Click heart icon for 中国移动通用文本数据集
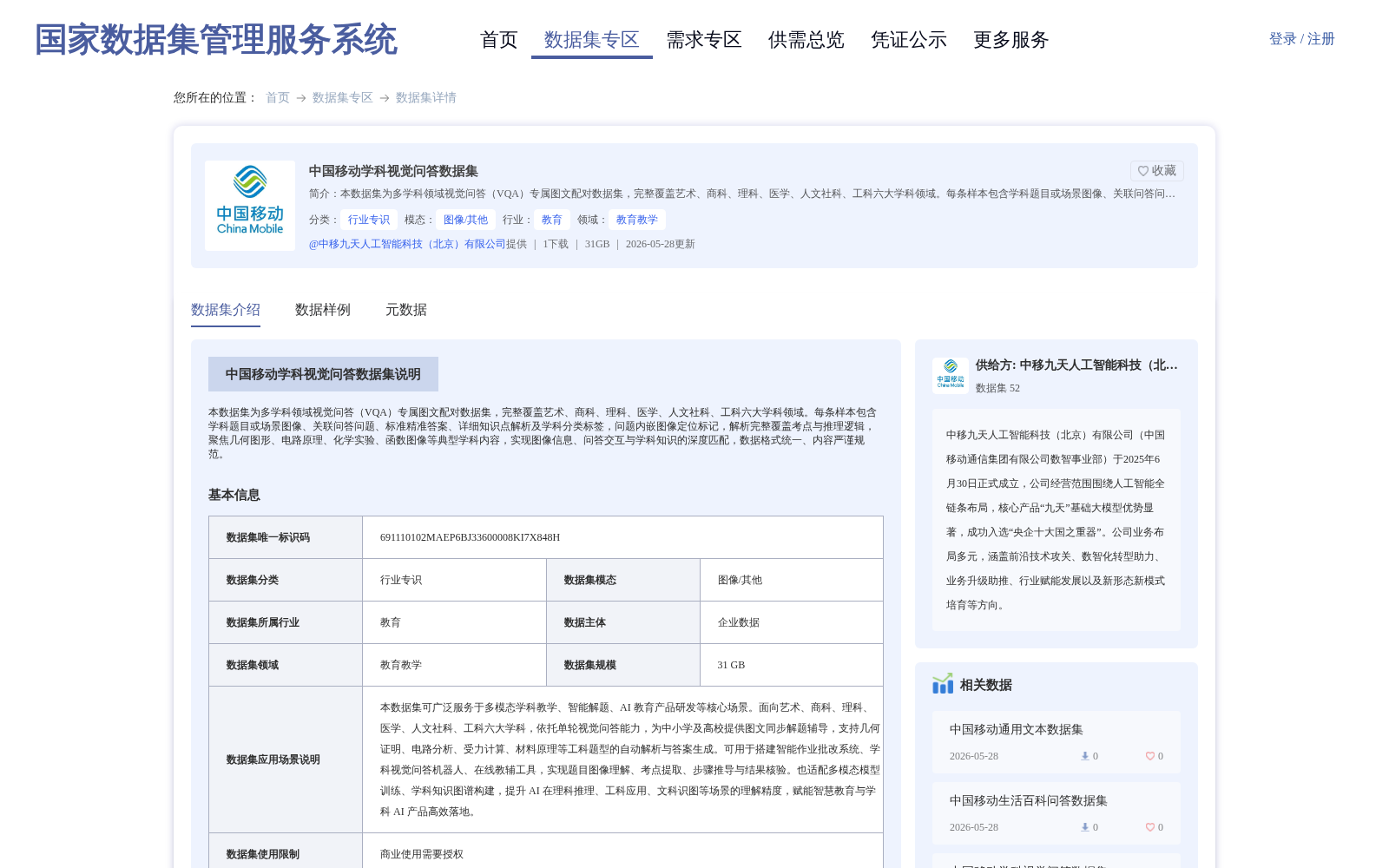Viewport: 1389px width, 868px height. coord(1150,756)
